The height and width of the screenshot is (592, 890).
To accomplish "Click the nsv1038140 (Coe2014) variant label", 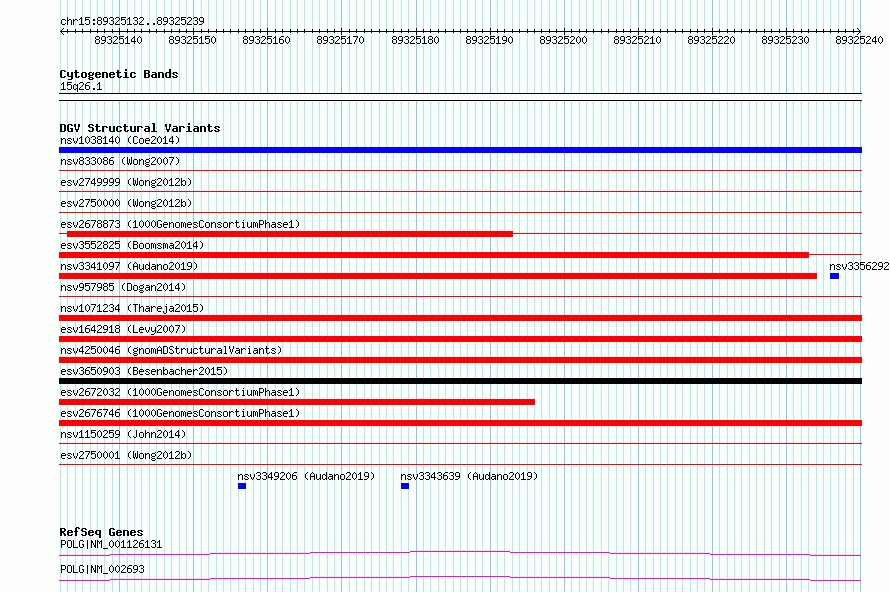I will coord(120,140).
